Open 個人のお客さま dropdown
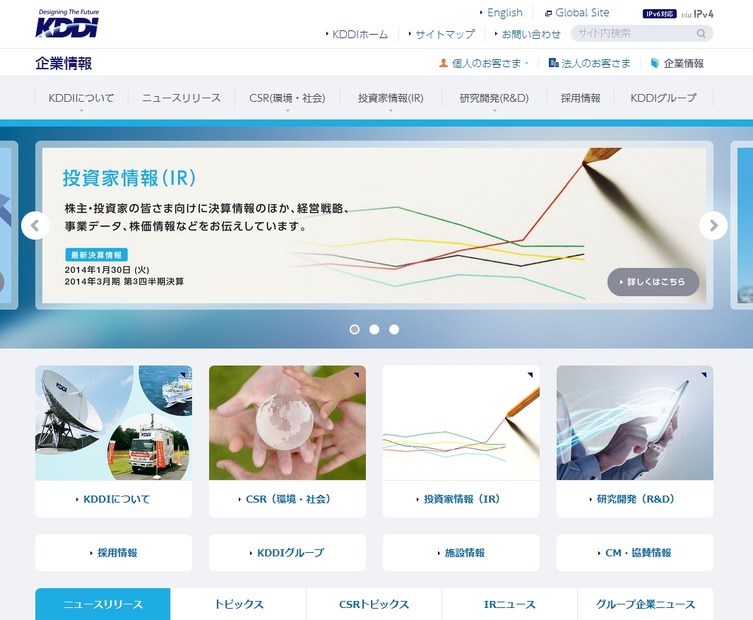Viewport: 753px width, 620px height. click(x=486, y=63)
